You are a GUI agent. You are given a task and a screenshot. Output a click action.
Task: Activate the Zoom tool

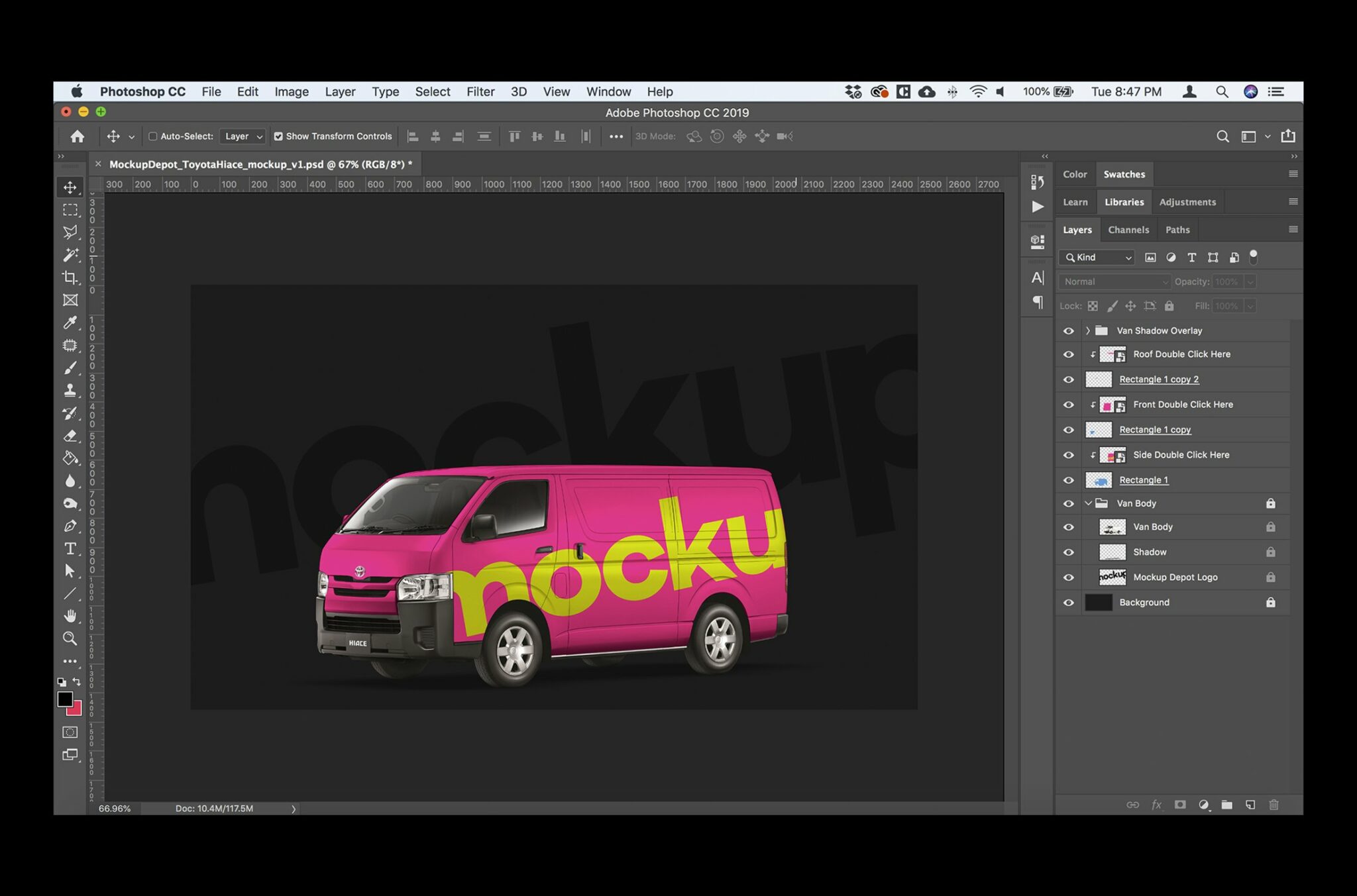point(70,638)
